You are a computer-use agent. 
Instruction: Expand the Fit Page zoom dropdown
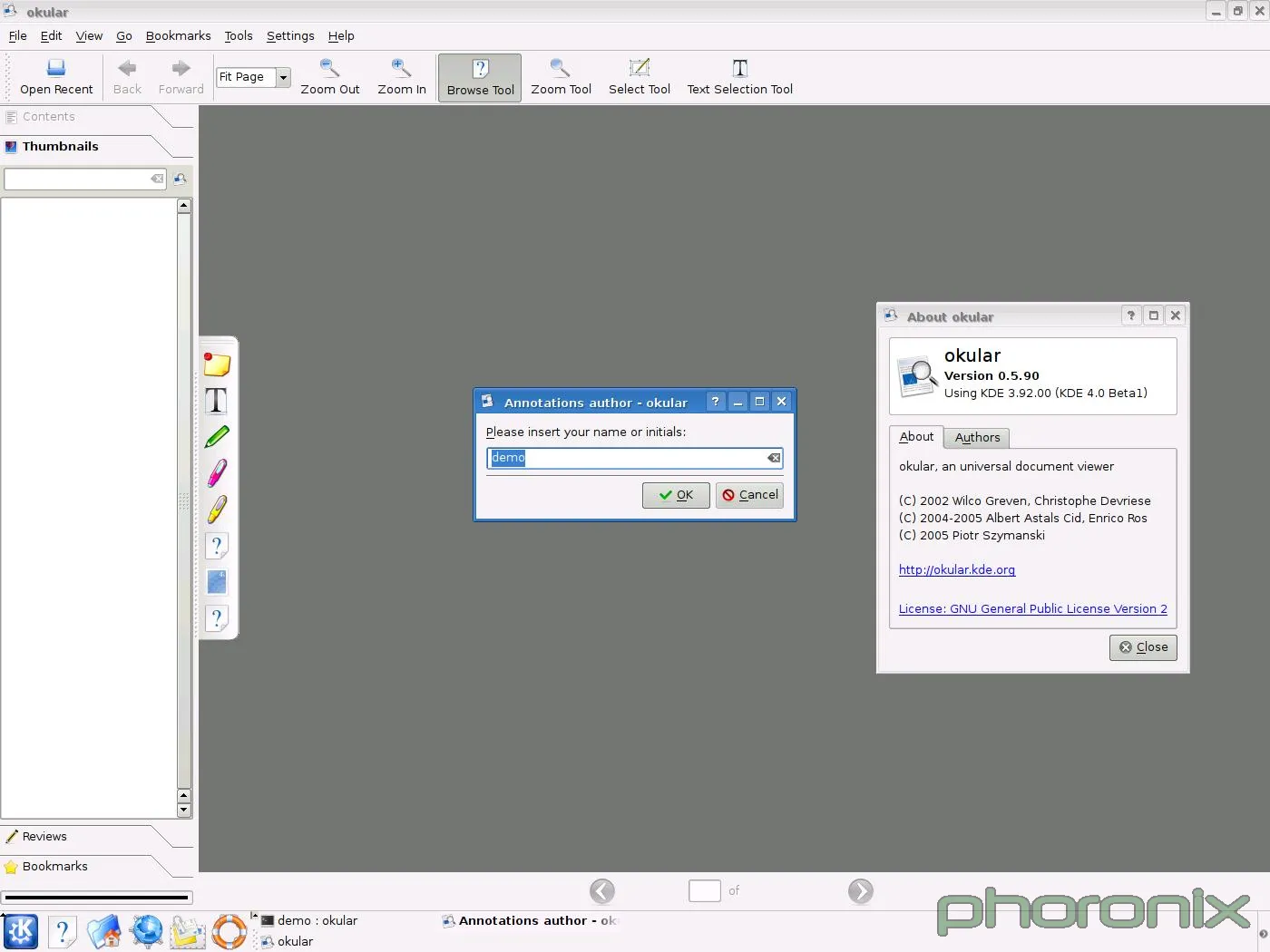click(x=283, y=77)
